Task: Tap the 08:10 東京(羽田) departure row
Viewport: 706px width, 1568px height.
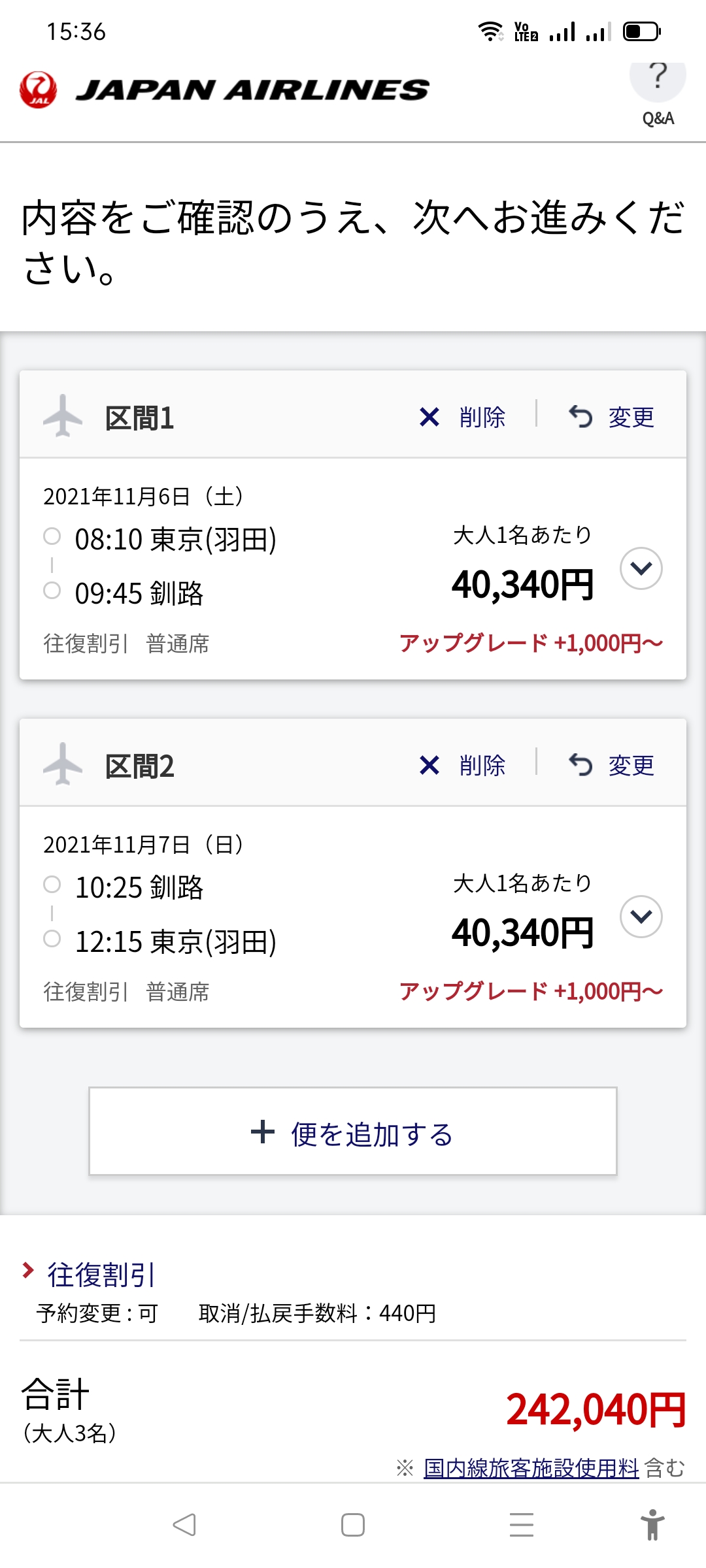Action: [175, 540]
